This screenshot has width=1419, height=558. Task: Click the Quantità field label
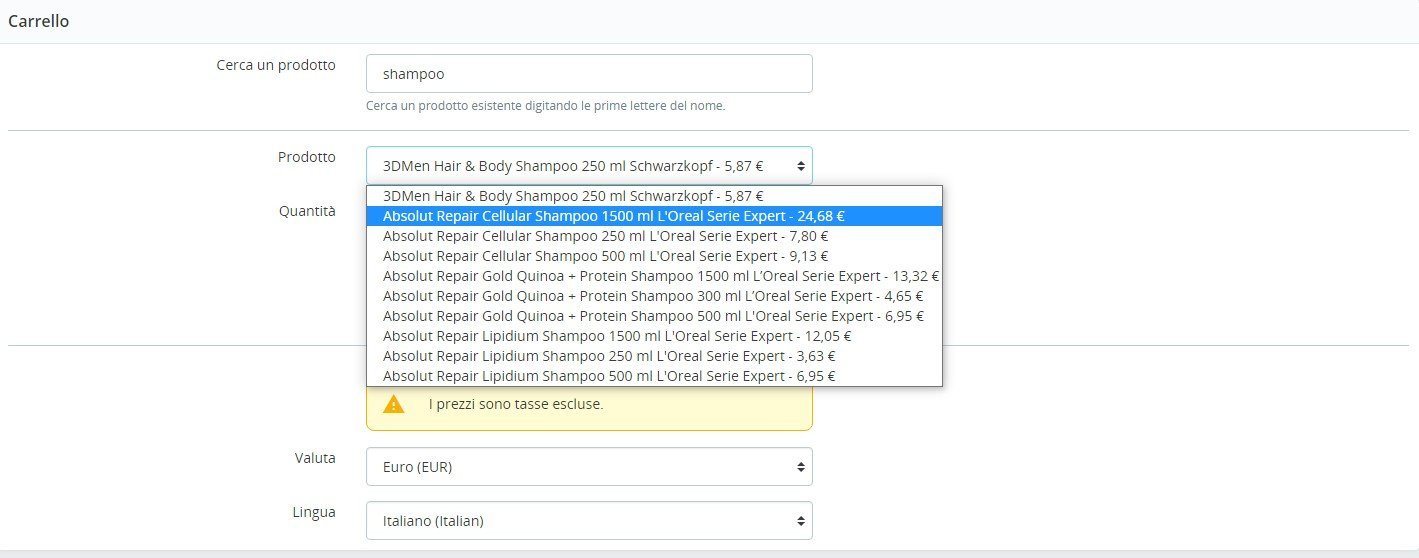pyautogui.click(x=308, y=211)
